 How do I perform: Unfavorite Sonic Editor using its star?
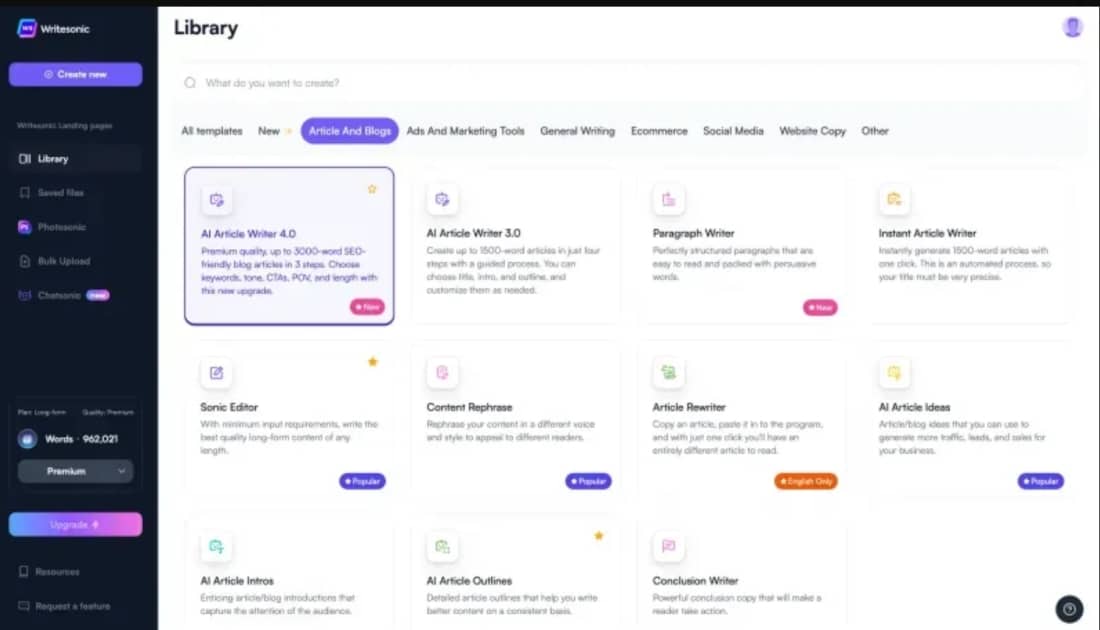(x=373, y=362)
